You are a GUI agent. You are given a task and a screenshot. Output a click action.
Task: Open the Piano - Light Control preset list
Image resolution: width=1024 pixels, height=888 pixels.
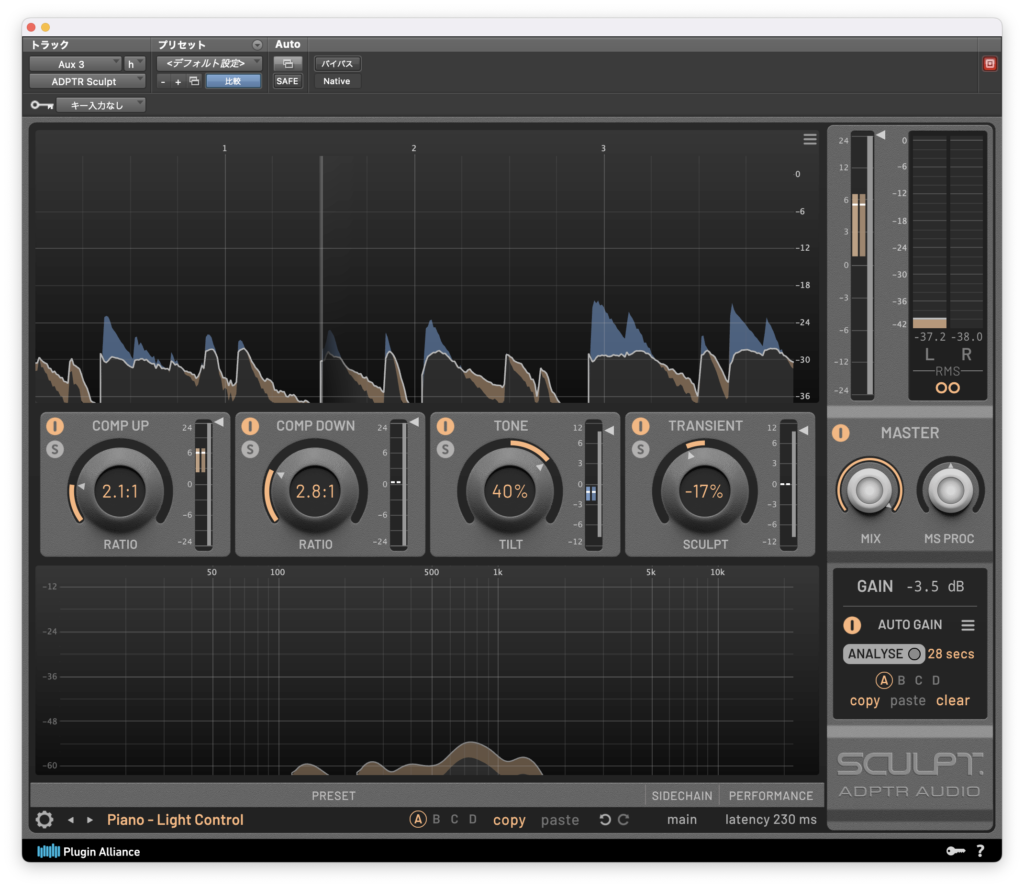175,820
